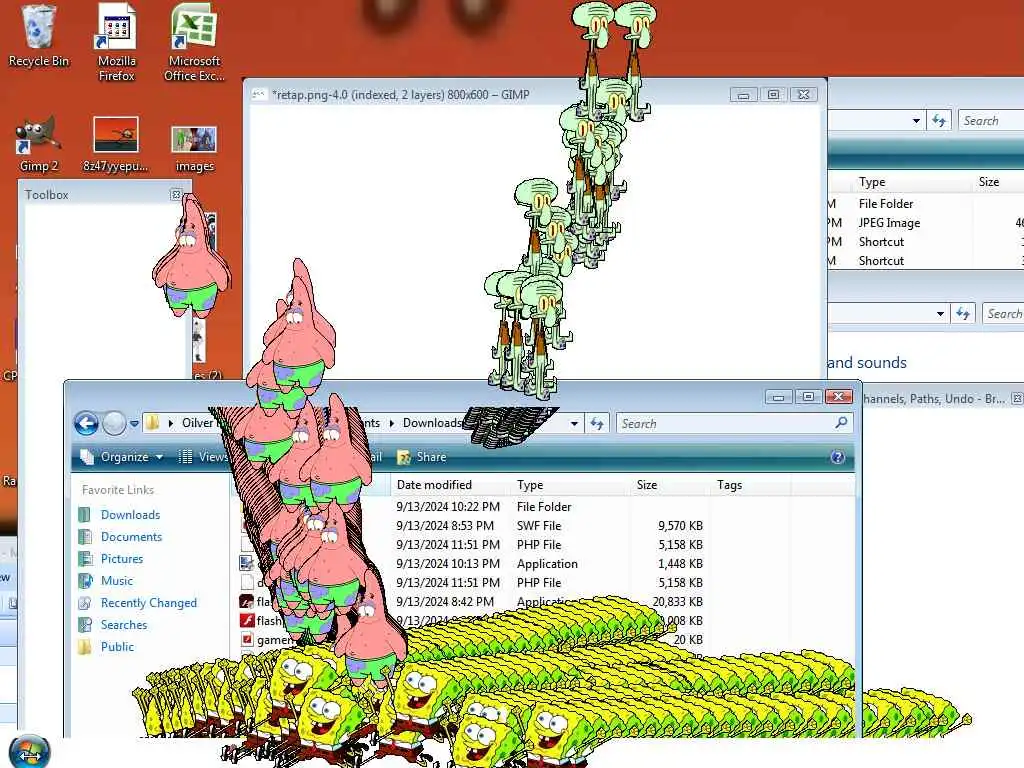The image size is (1024, 768).
Task: Click the 'and sounds' link
Action: [867, 362]
